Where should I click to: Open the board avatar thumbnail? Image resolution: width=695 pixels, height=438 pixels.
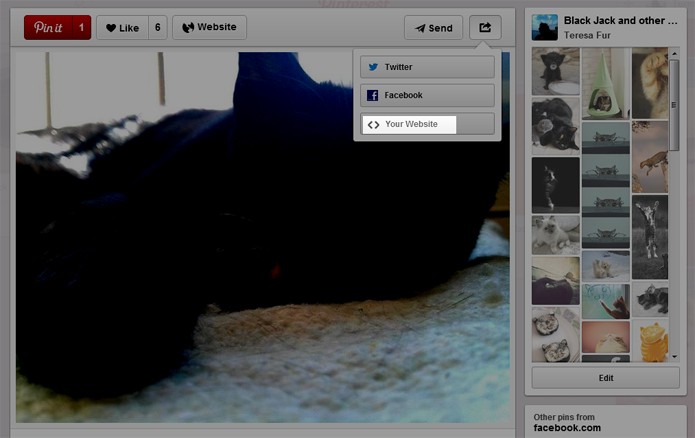(x=545, y=27)
